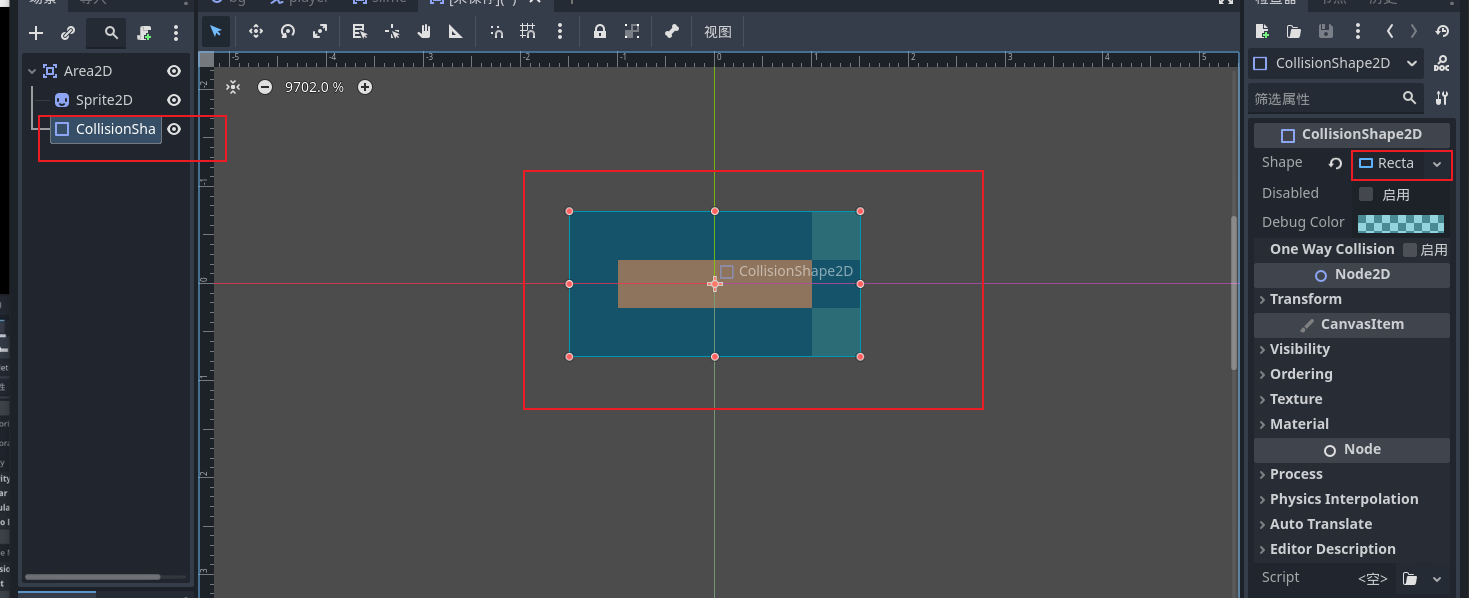Toggle smart snap in viewport toolbar
This screenshot has width=1469, height=598.
click(496, 31)
